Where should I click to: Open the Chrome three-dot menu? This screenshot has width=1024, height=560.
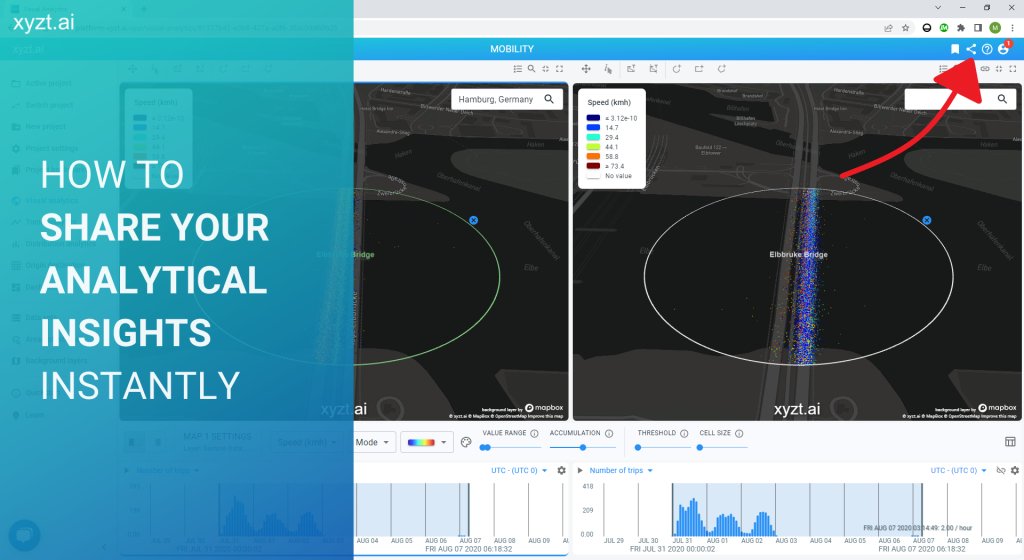[x=1012, y=27]
